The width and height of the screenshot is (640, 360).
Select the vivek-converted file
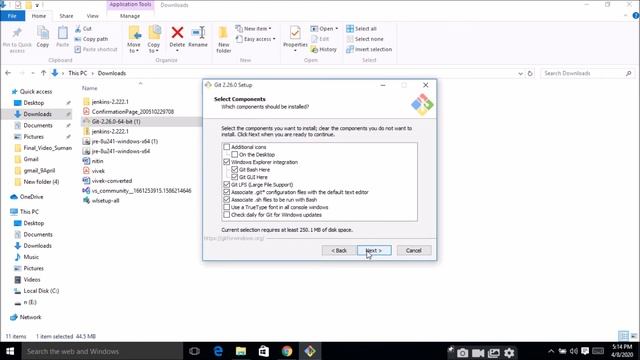111,181
